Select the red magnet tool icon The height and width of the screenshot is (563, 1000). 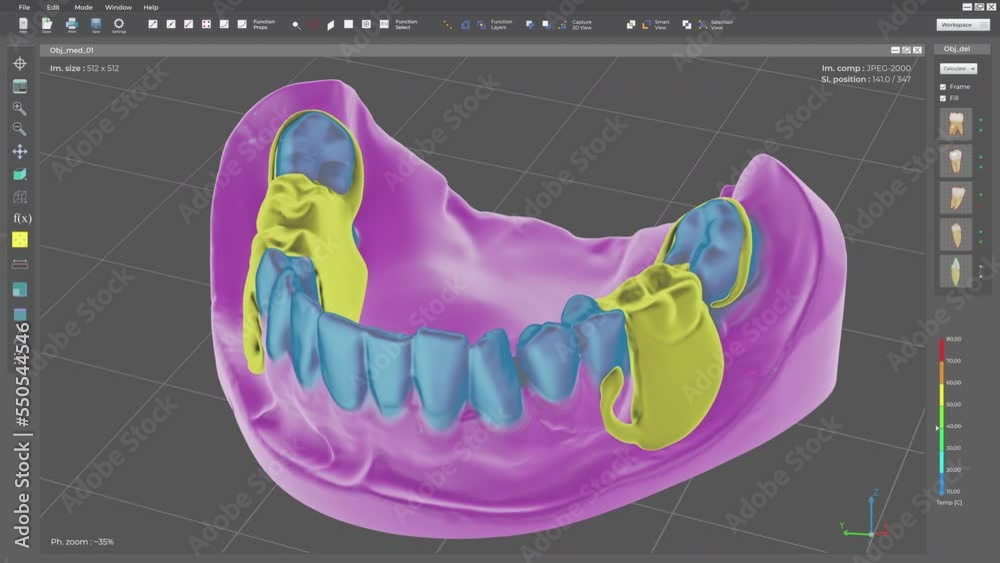click(x=313, y=24)
